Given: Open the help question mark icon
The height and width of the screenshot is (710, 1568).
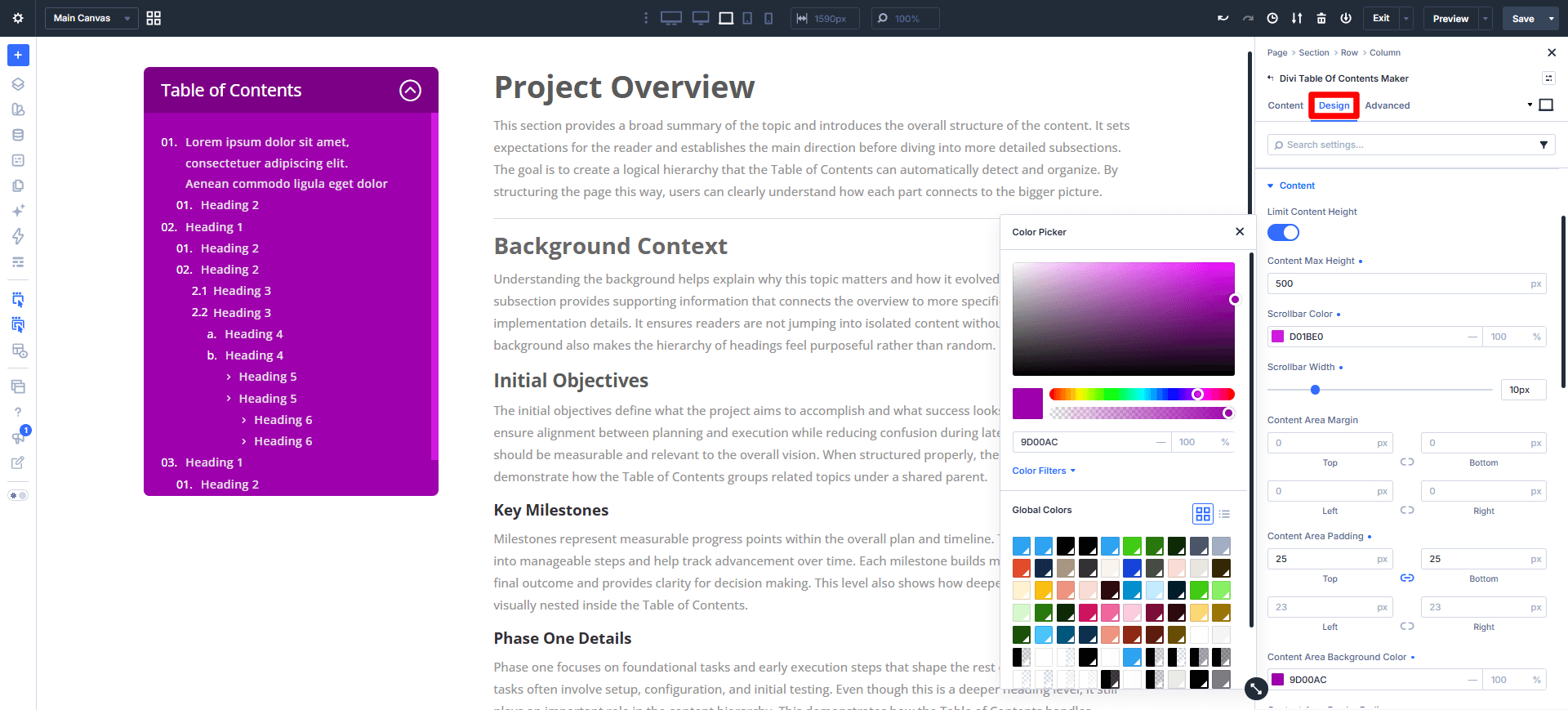Looking at the screenshot, I should click(18, 413).
